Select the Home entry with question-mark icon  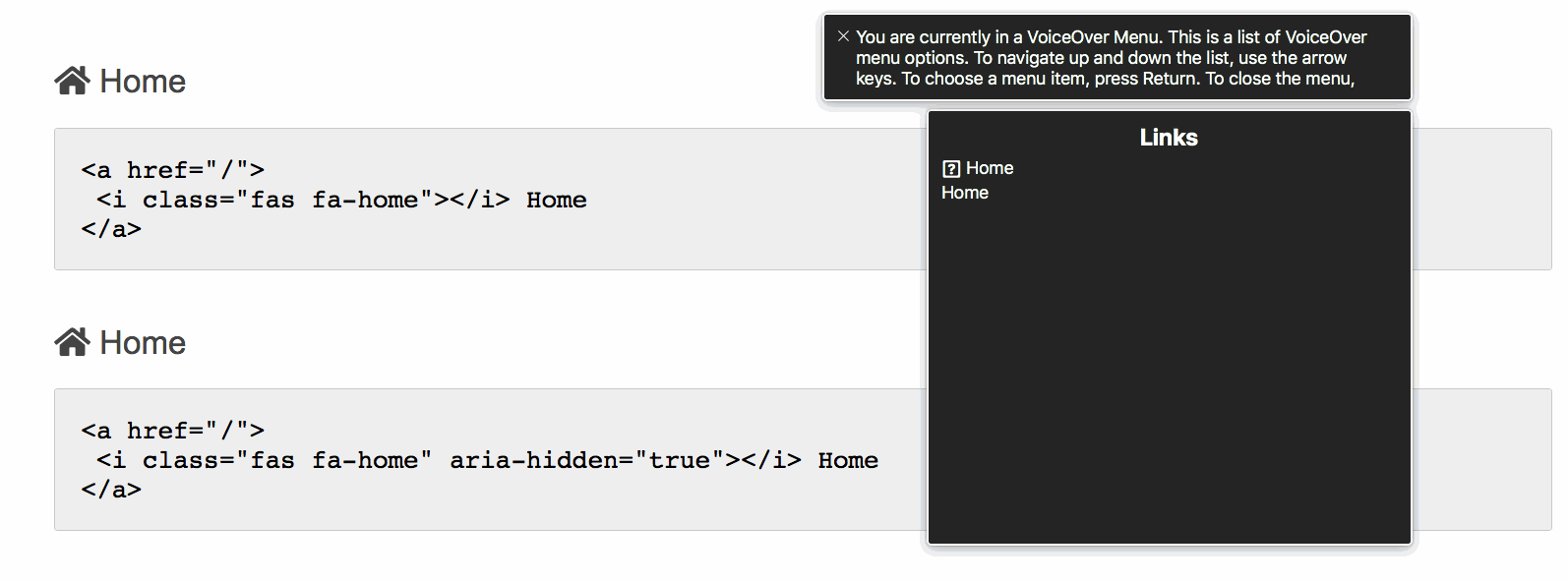click(989, 168)
